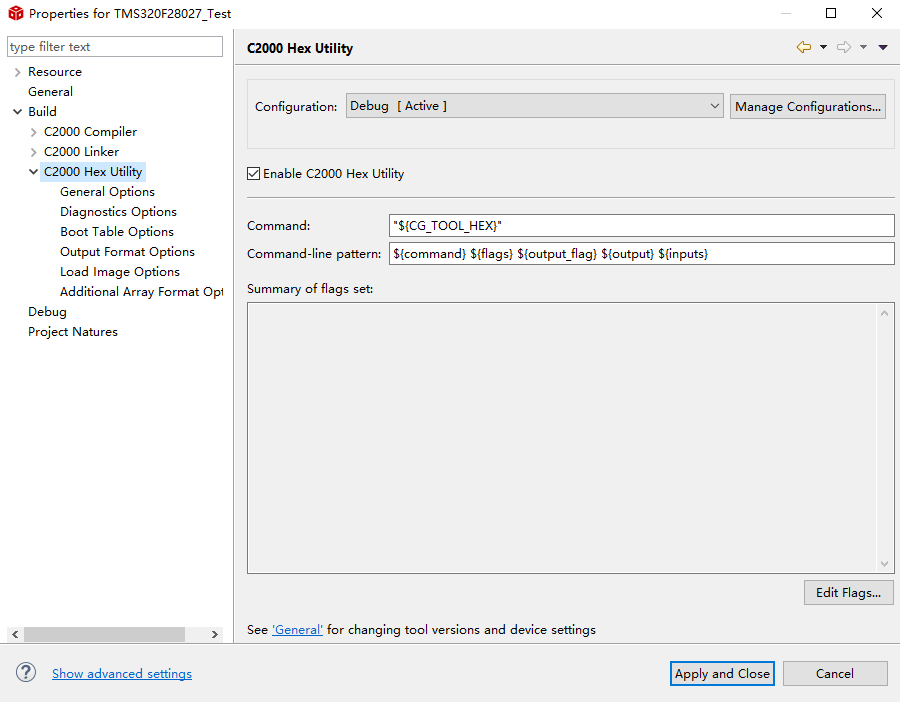The height and width of the screenshot is (702, 900).
Task: Click tree horizontal scrollbar left arrow
Action: pyautogui.click(x=15, y=634)
